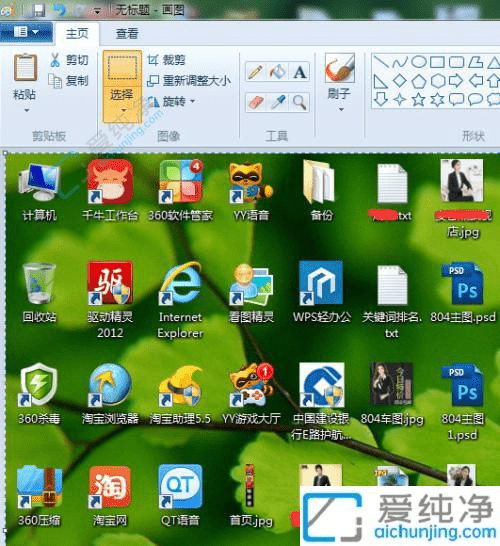Viewport: 500px width, 546px height.
Task: Open the Paint application menu button
Action: click(26, 32)
